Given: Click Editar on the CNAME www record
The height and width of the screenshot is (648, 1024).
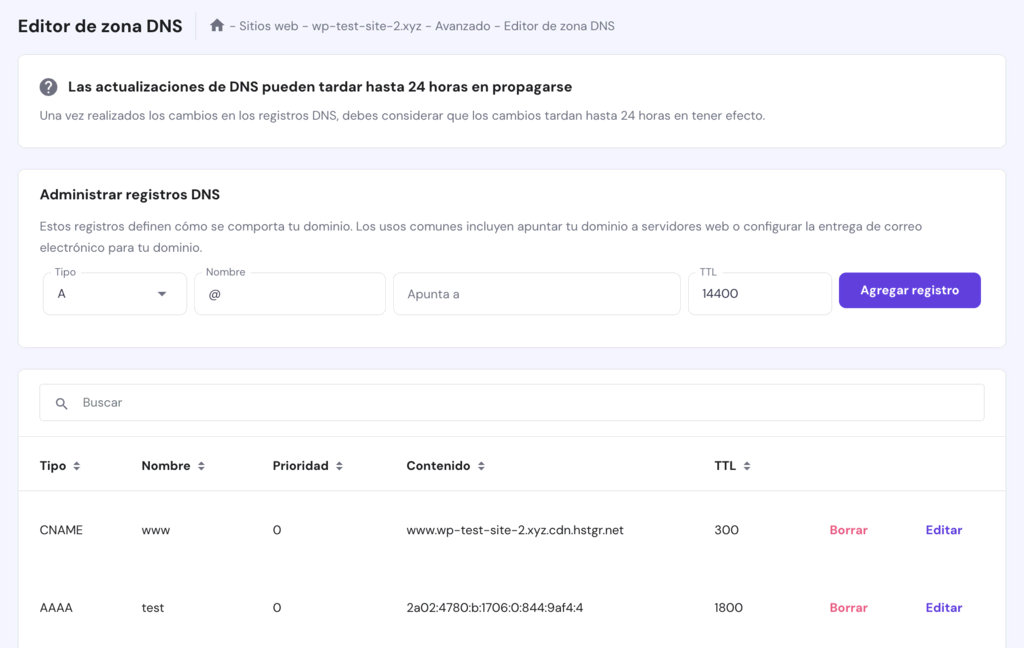Looking at the screenshot, I should click(x=943, y=530).
